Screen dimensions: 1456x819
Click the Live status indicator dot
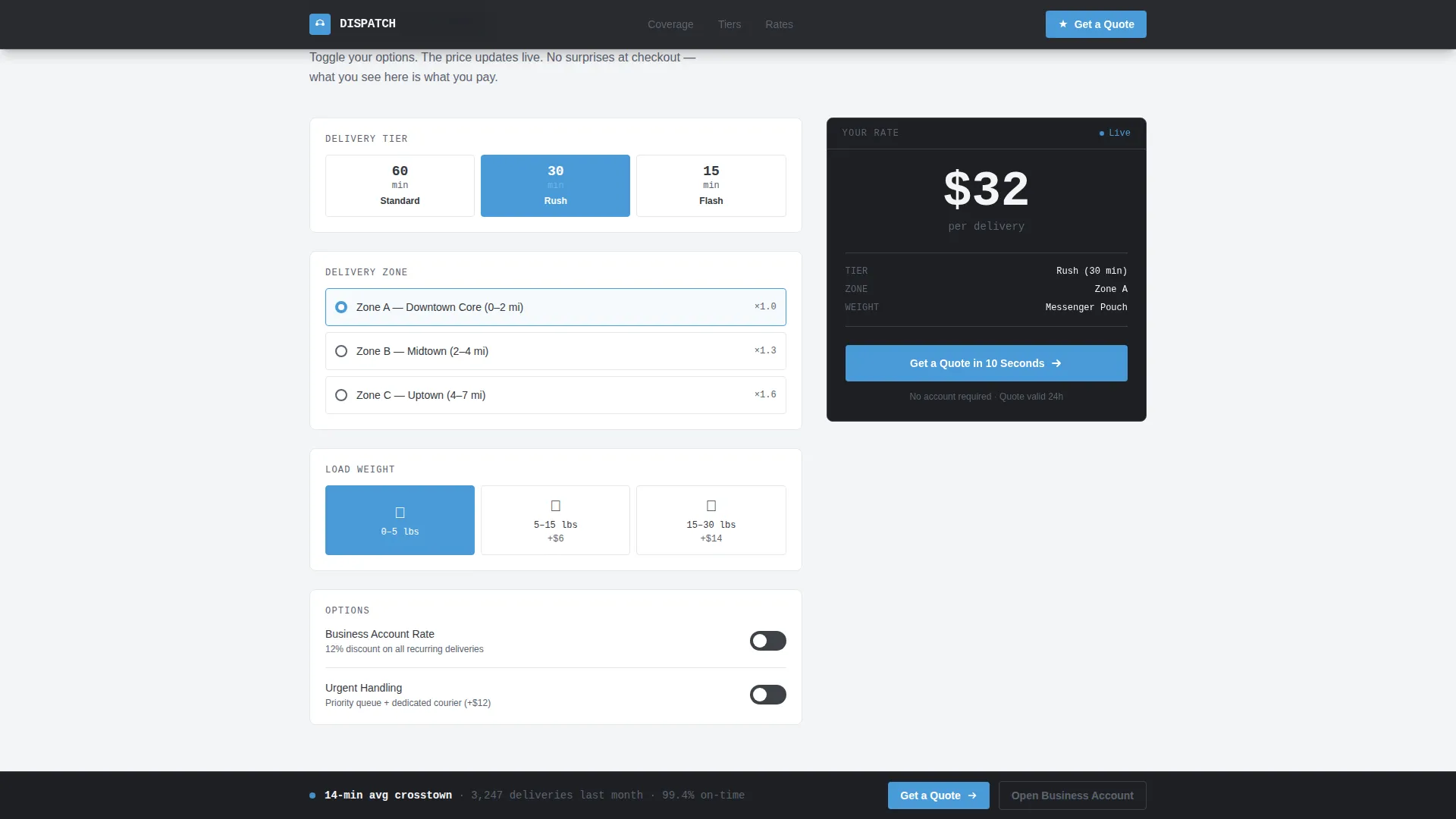1102,133
